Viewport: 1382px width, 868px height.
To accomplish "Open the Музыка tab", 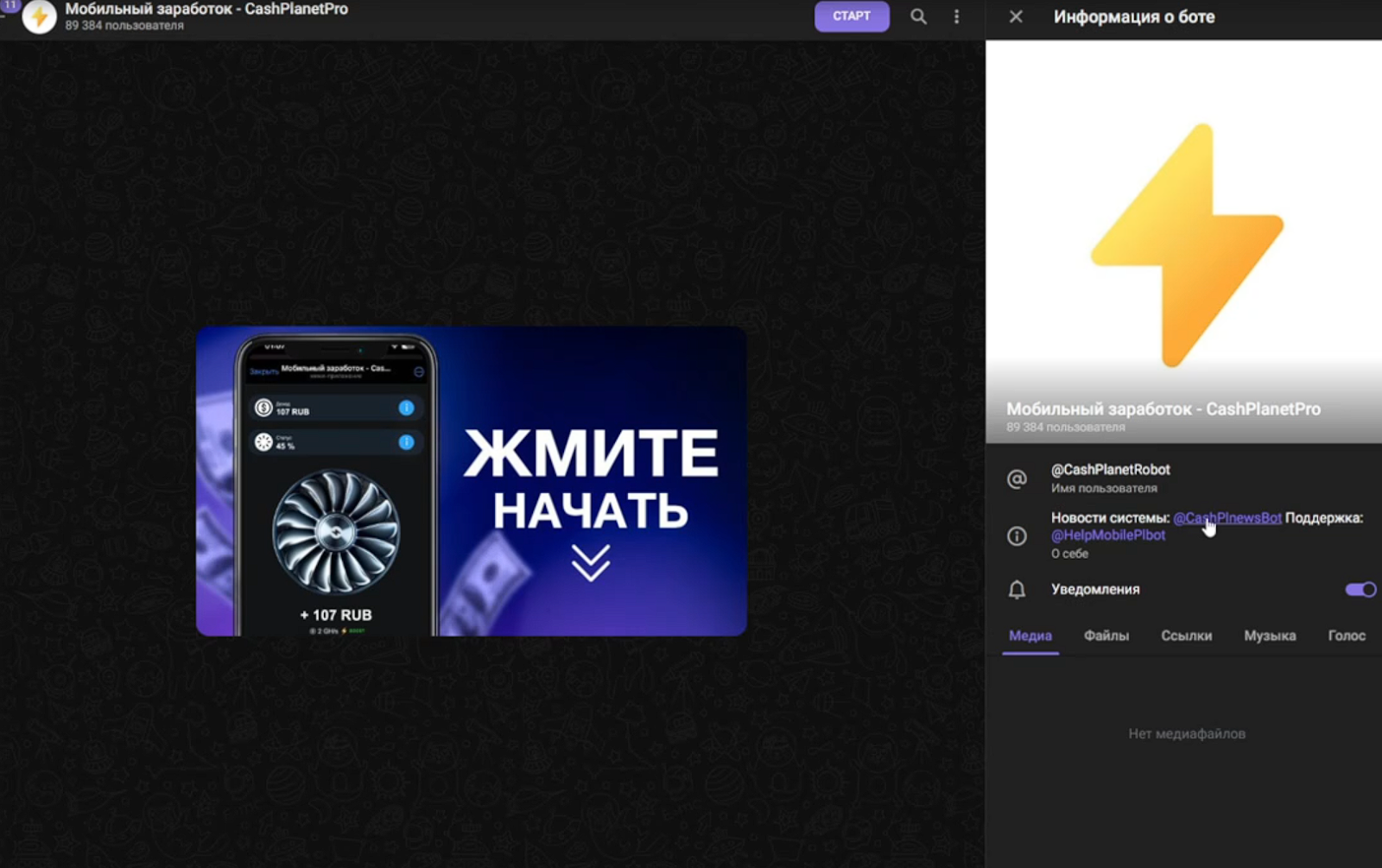I will (1270, 636).
